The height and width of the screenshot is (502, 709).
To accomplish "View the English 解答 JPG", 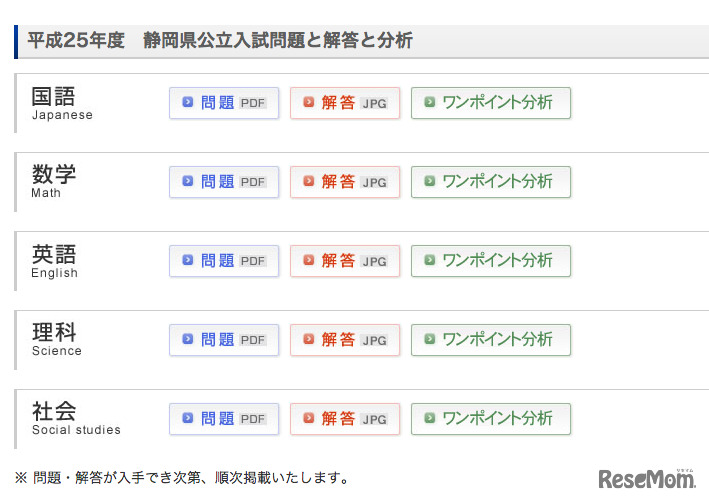I will point(345,261).
